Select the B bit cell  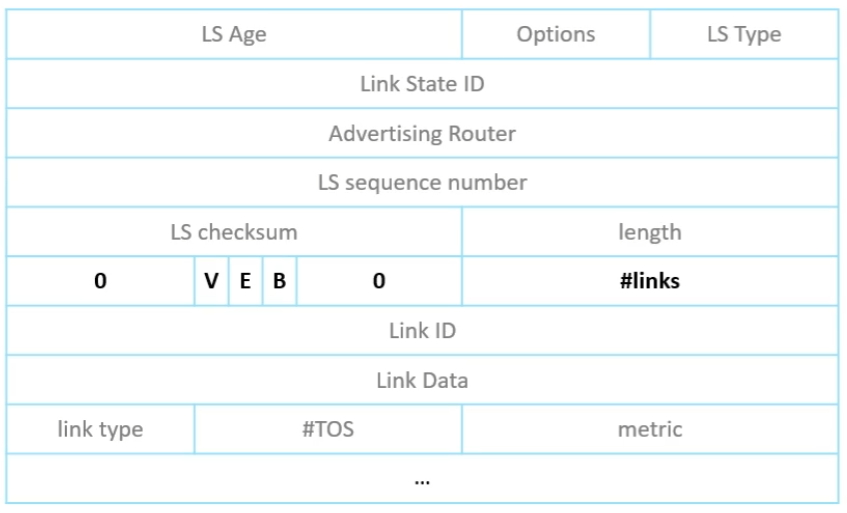click(x=279, y=281)
